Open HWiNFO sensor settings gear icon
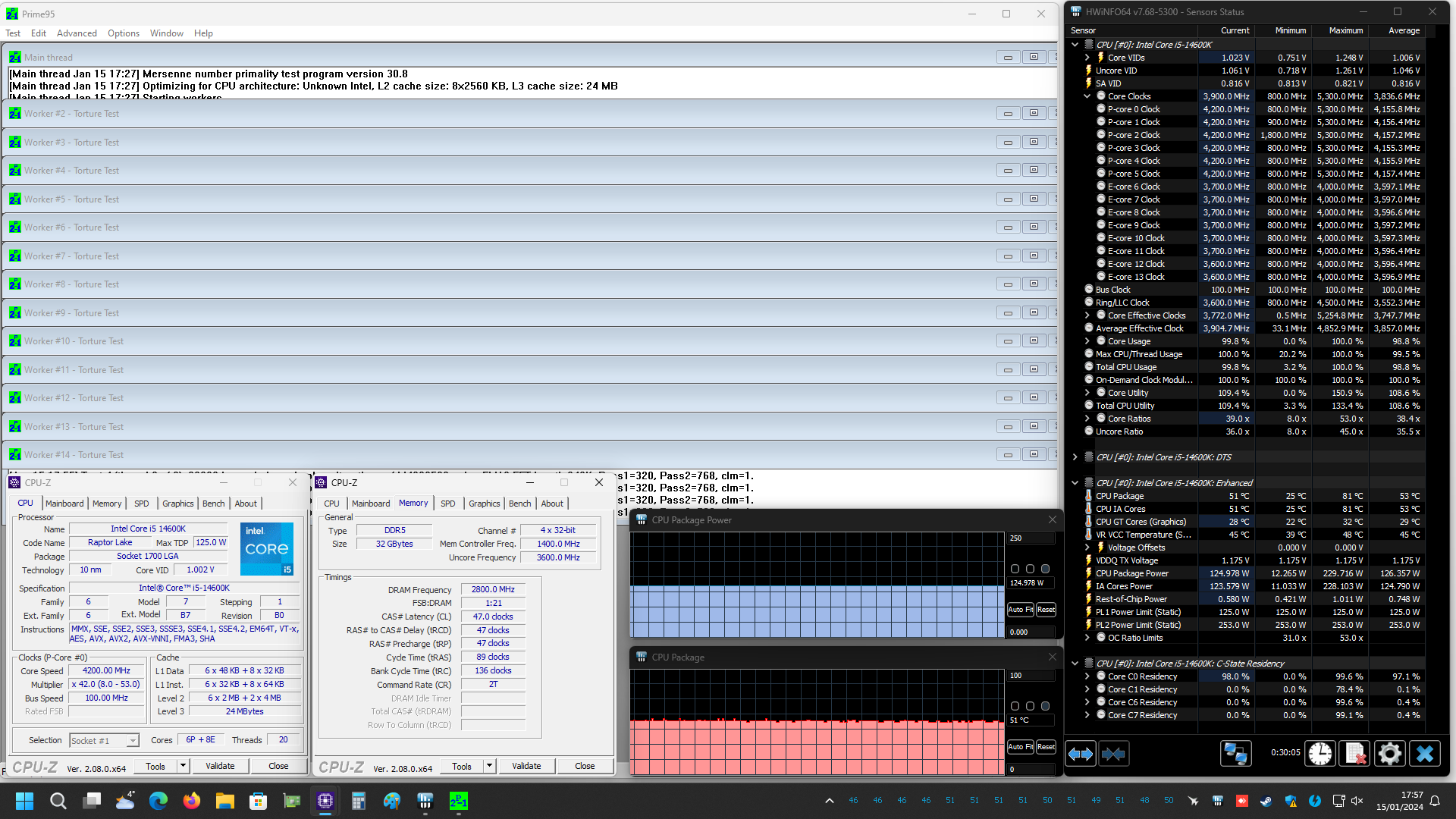The height and width of the screenshot is (819, 1456). coord(1389,754)
